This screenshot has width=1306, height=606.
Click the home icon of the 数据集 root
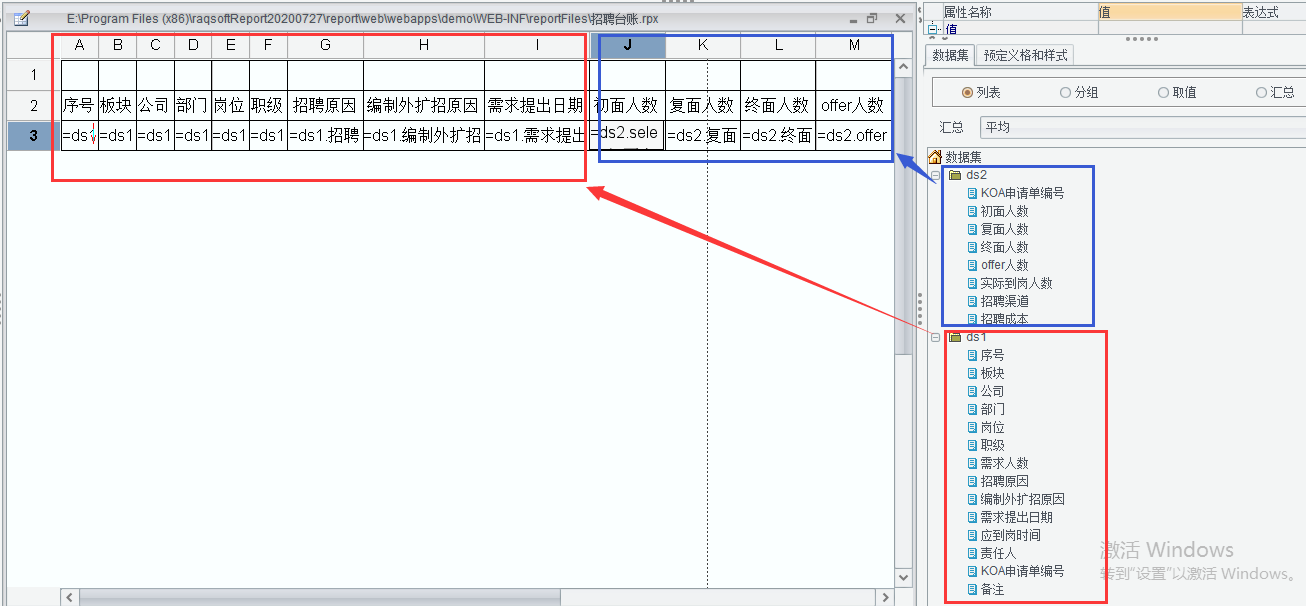coord(935,157)
